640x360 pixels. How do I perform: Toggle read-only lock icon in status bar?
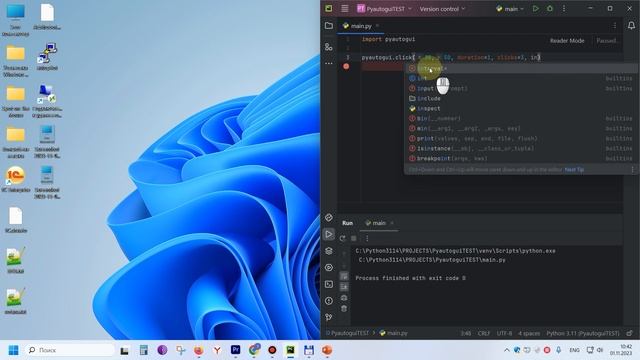(x=630, y=333)
